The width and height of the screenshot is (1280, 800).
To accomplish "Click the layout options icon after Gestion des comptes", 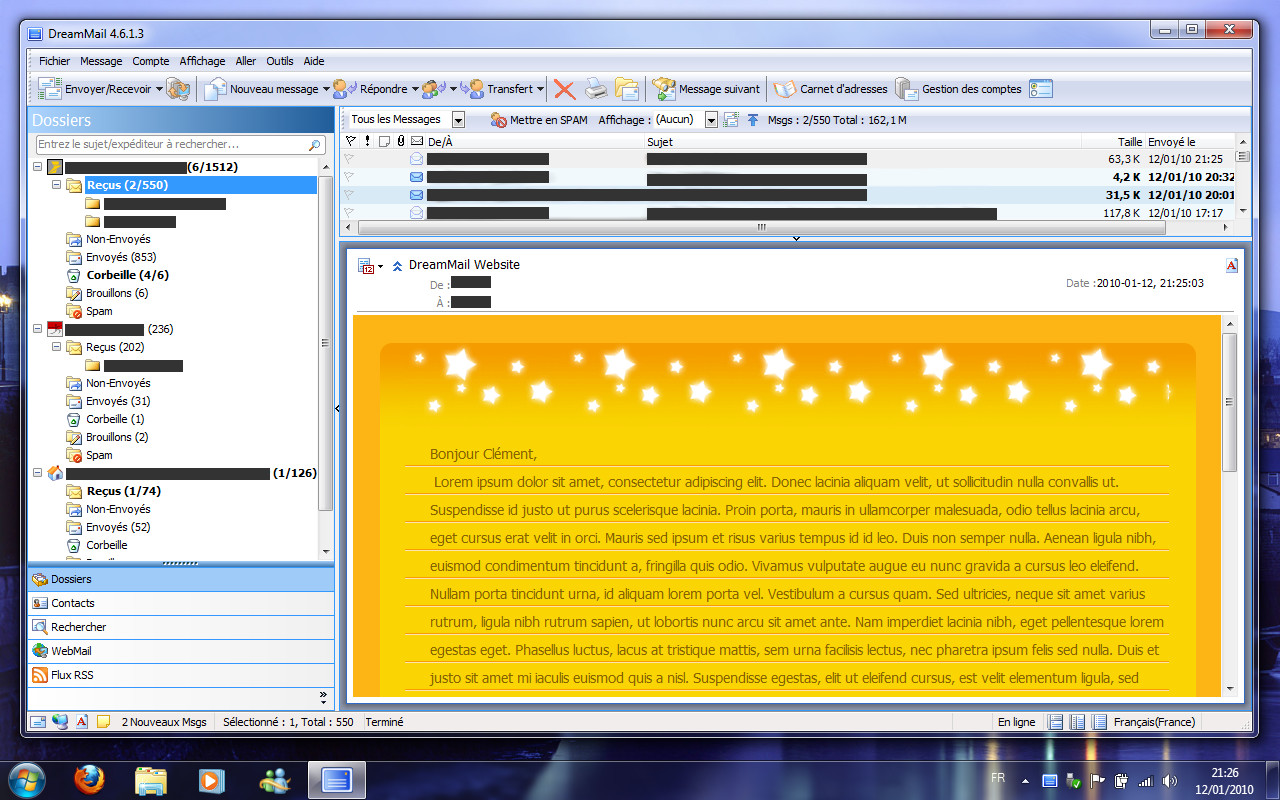I will pos(1041,89).
